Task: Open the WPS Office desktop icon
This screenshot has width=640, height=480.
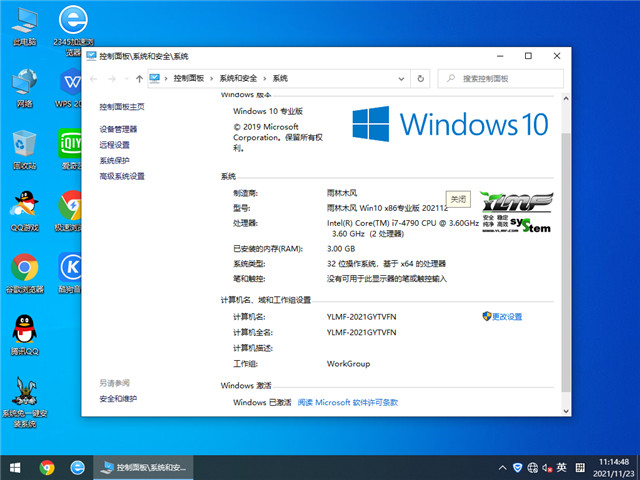Action: 69,88
